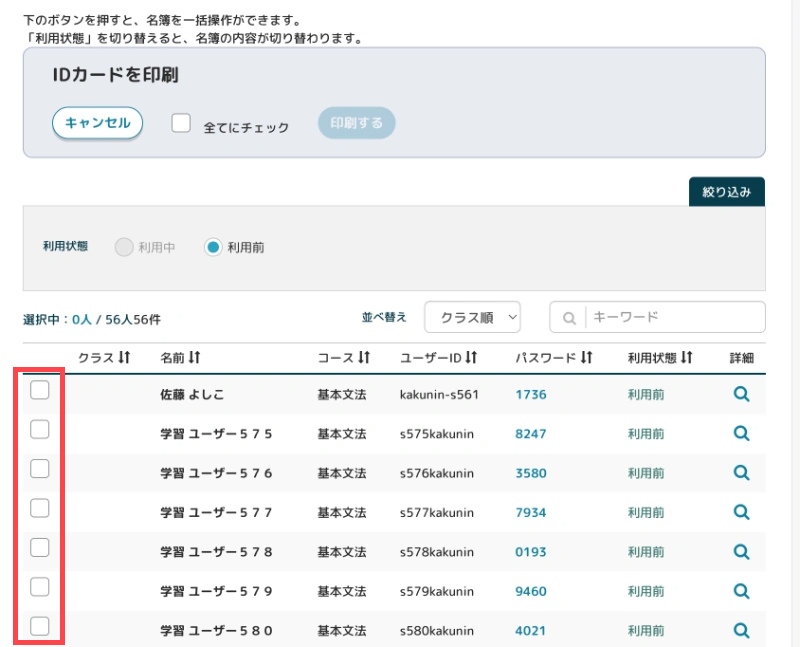Click user ID s580kakunin
The image size is (800, 647).
tap(437, 631)
